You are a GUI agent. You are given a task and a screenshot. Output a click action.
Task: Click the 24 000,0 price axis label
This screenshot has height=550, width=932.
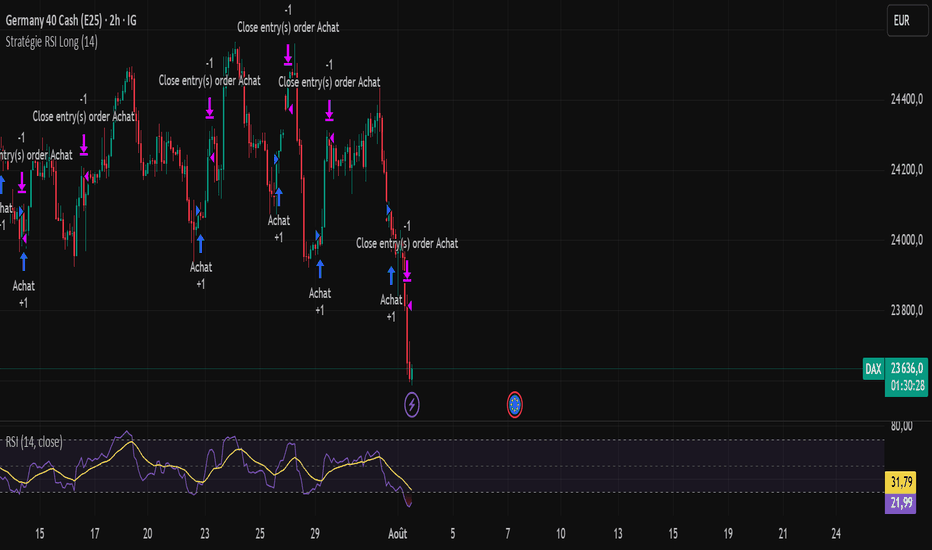tap(906, 240)
